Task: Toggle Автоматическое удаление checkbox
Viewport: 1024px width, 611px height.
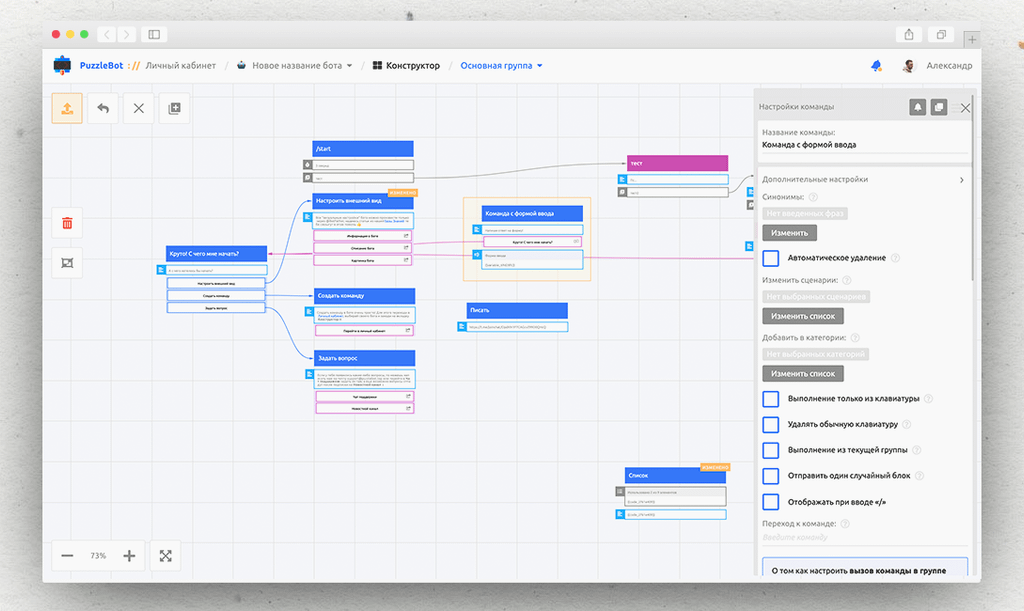Action: tap(771, 258)
